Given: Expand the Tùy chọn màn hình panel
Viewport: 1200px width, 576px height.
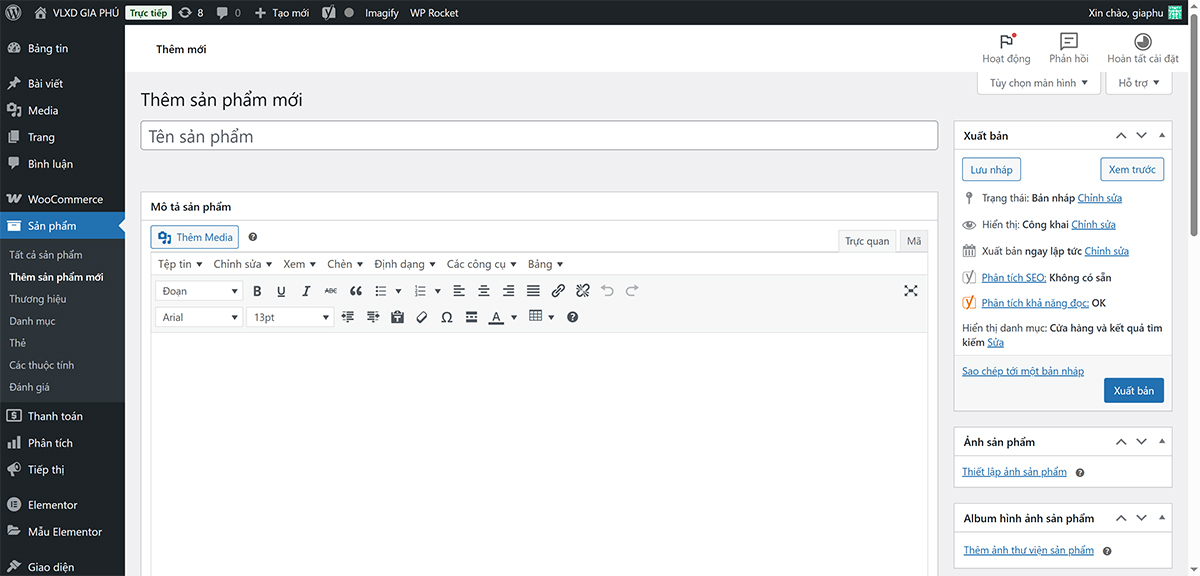Looking at the screenshot, I should pyautogui.click(x=1039, y=83).
